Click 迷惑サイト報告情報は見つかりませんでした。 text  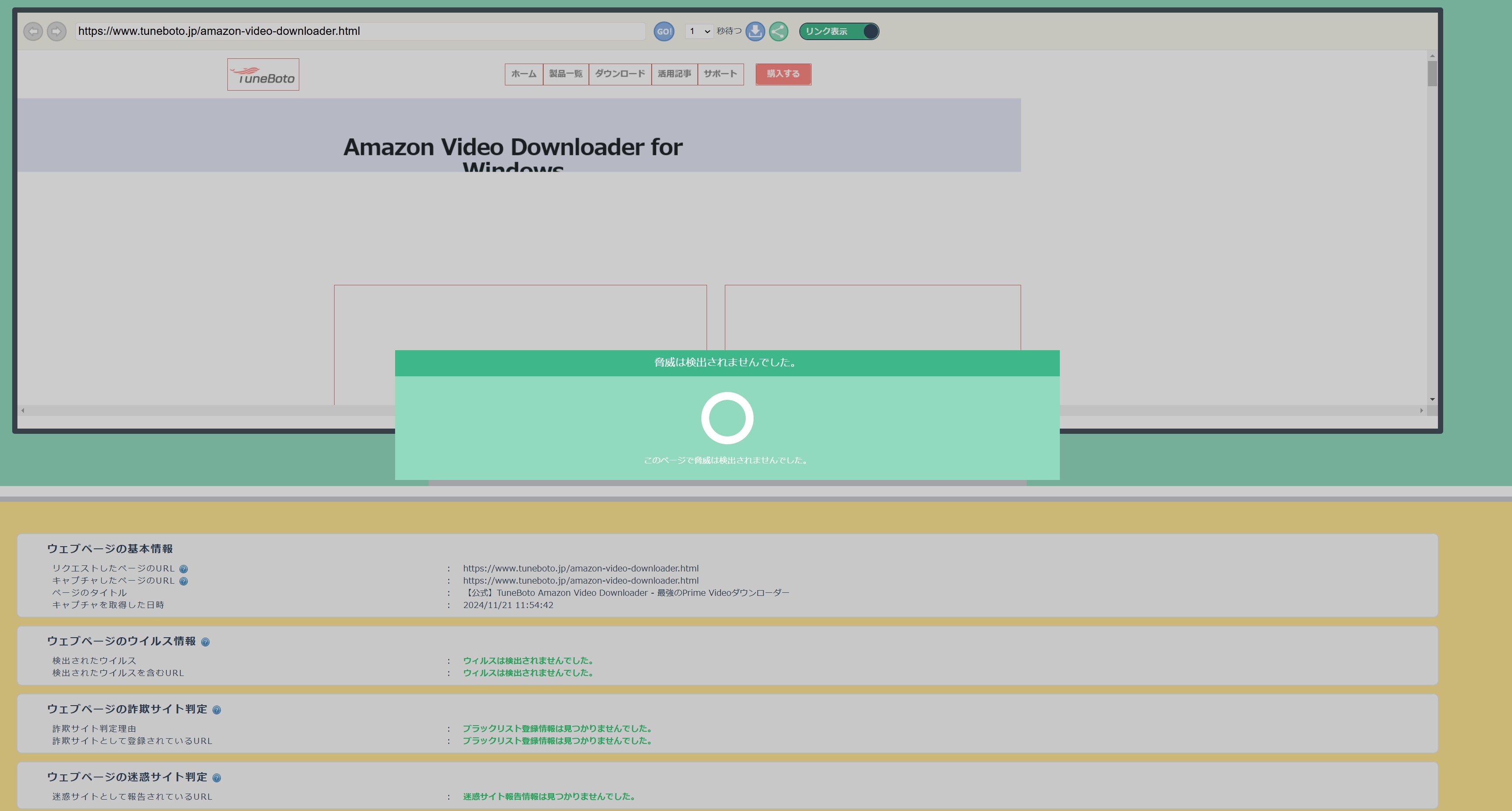coord(550,797)
